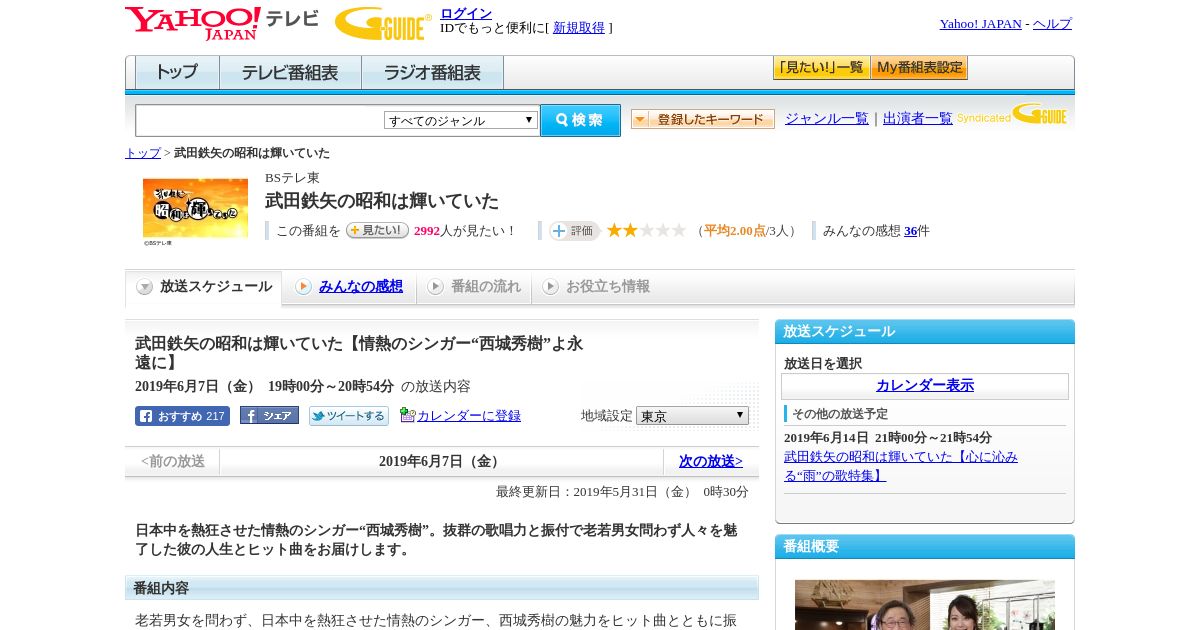Screen dimensions: 1200x630
Task: Click the BSテレ東 channel name
Action: click(292, 178)
